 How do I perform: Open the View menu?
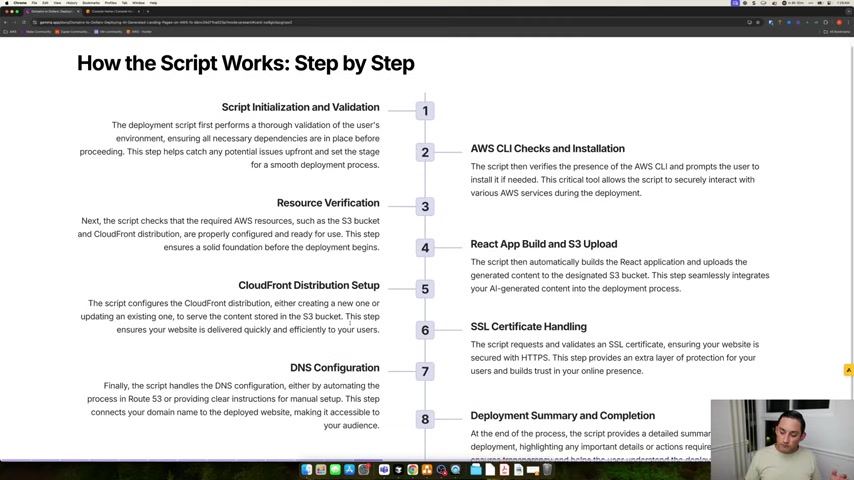point(57,3)
